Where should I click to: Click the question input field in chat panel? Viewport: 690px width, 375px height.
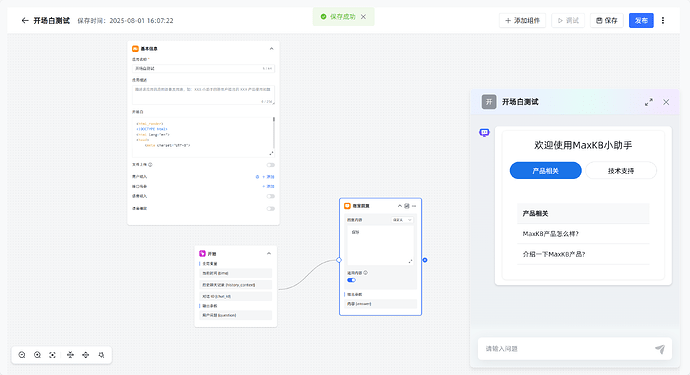coord(568,349)
